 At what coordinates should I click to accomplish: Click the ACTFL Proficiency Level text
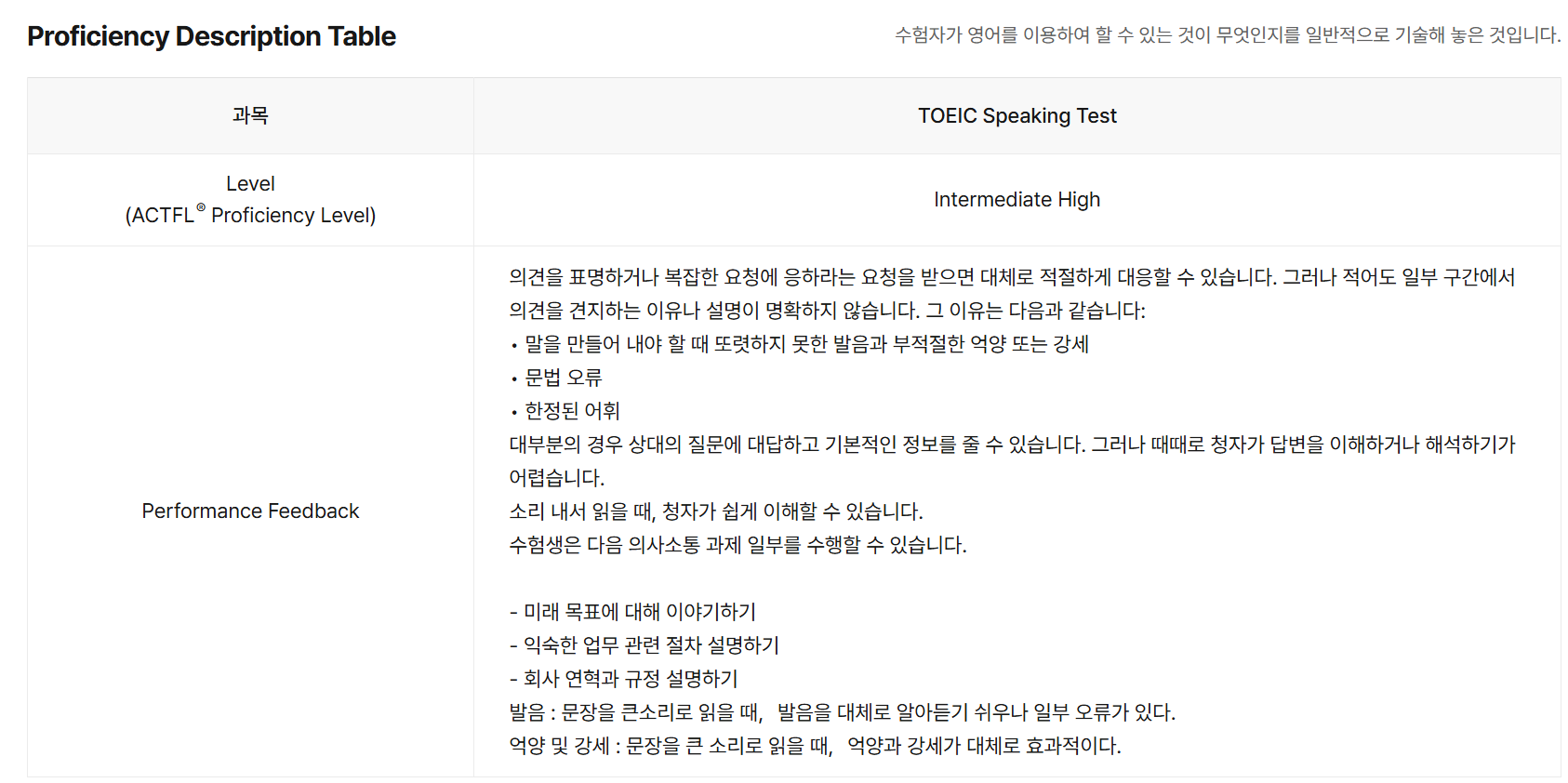(x=250, y=216)
